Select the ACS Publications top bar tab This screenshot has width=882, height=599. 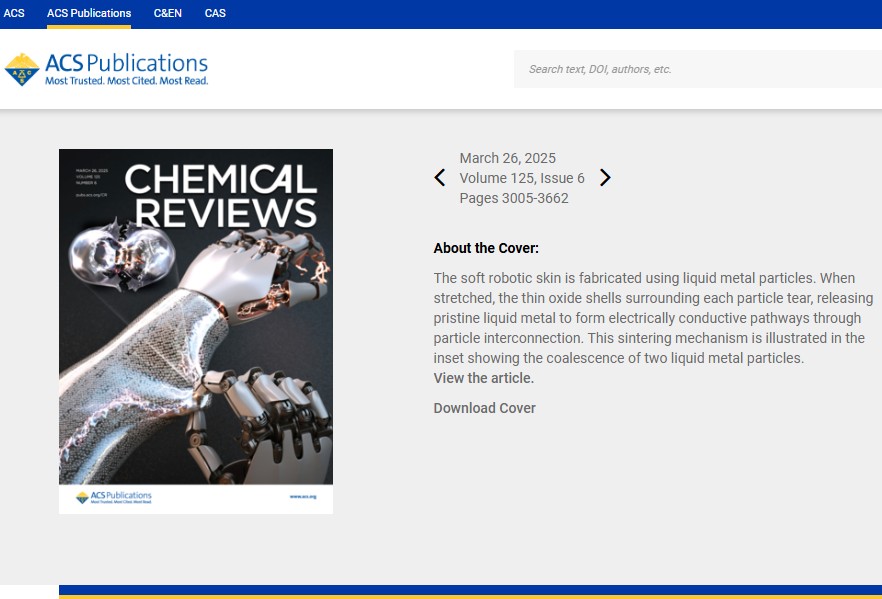point(89,14)
